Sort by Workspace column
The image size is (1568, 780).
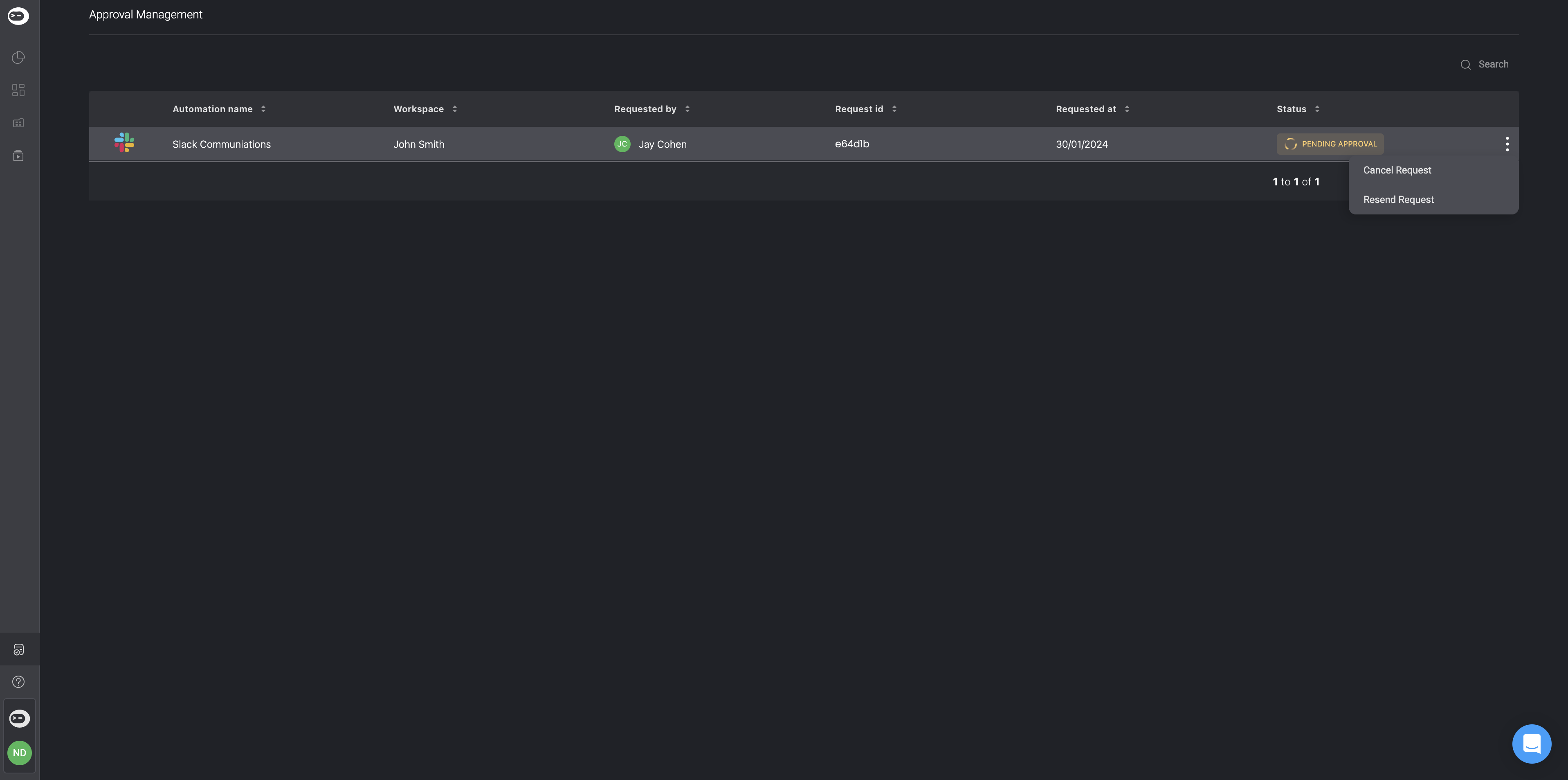[455, 109]
